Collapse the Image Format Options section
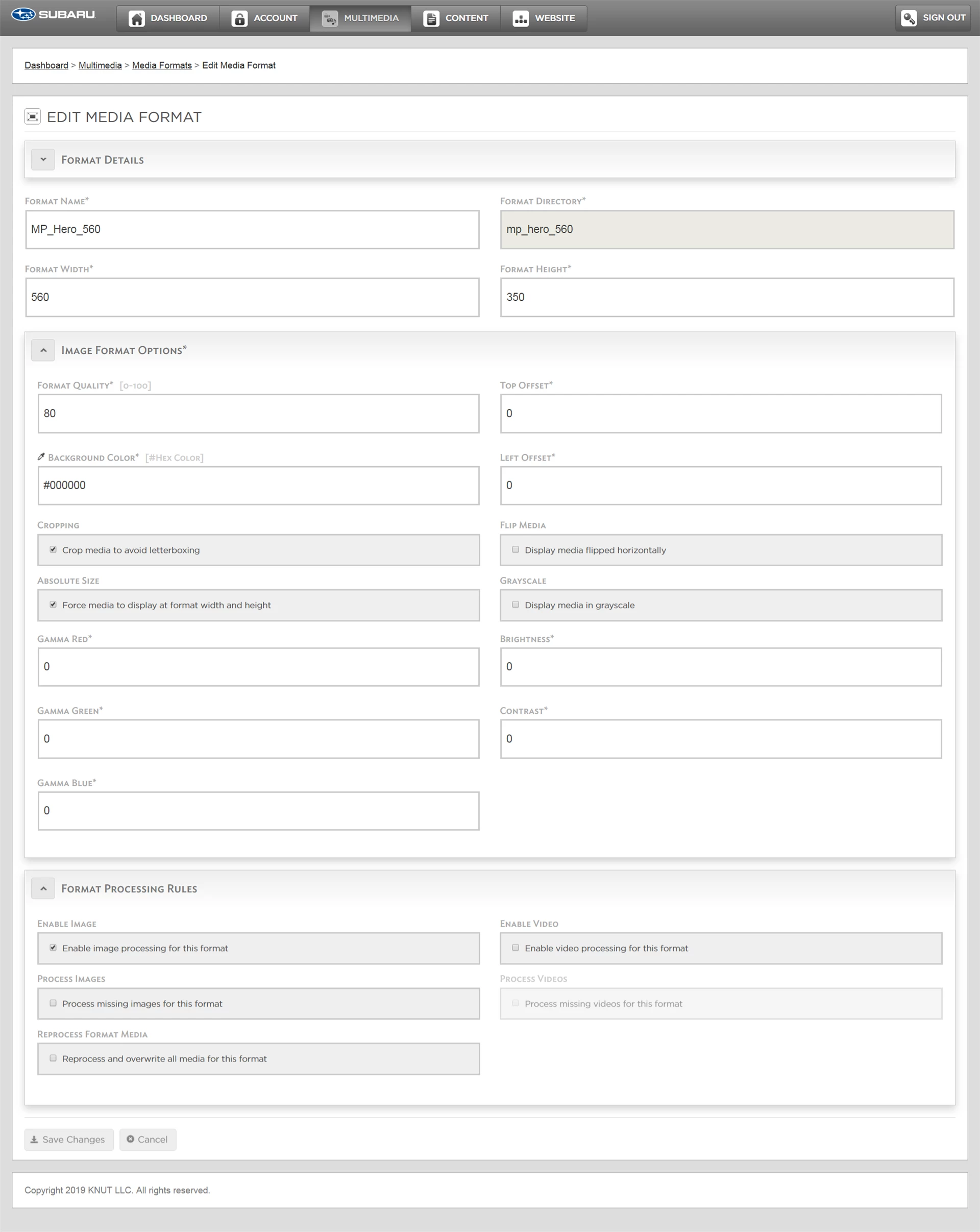 (43, 350)
